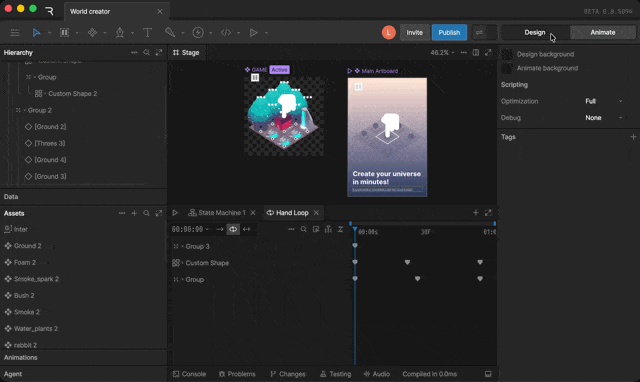Expand the Animations section
This screenshot has height=382, width=640.
pyautogui.click(x=83, y=358)
